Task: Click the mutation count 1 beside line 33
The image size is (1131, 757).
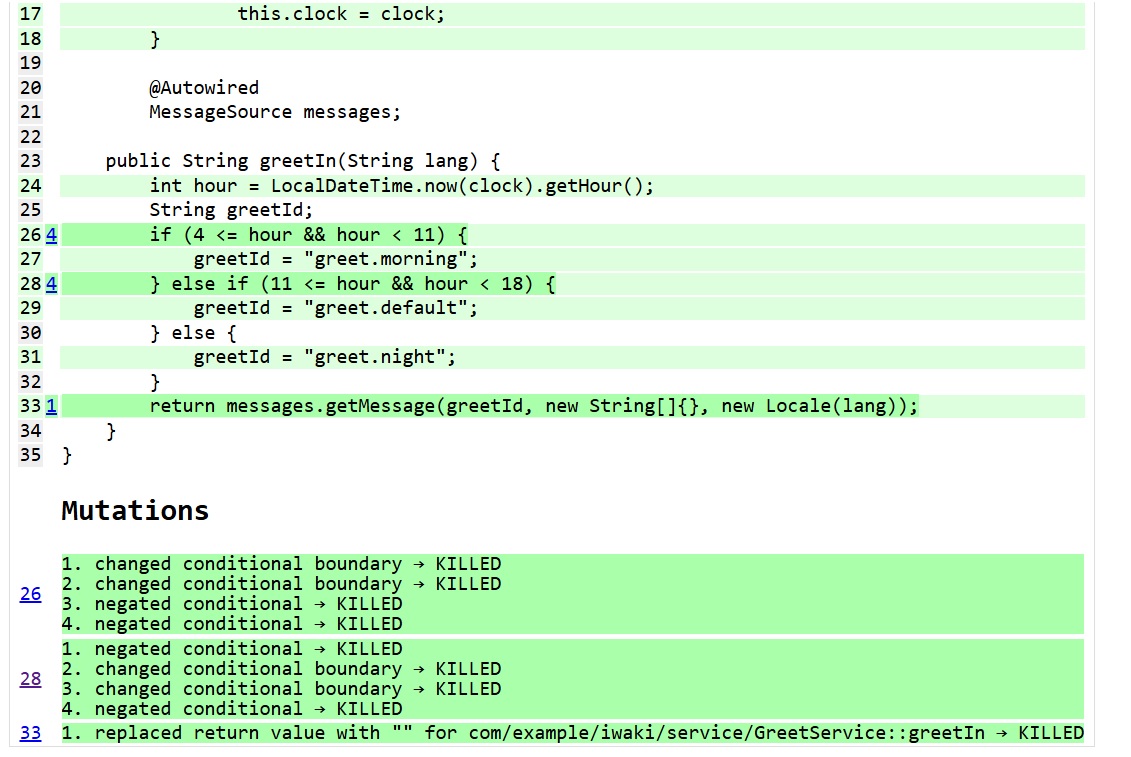Action: (x=51, y=406)
